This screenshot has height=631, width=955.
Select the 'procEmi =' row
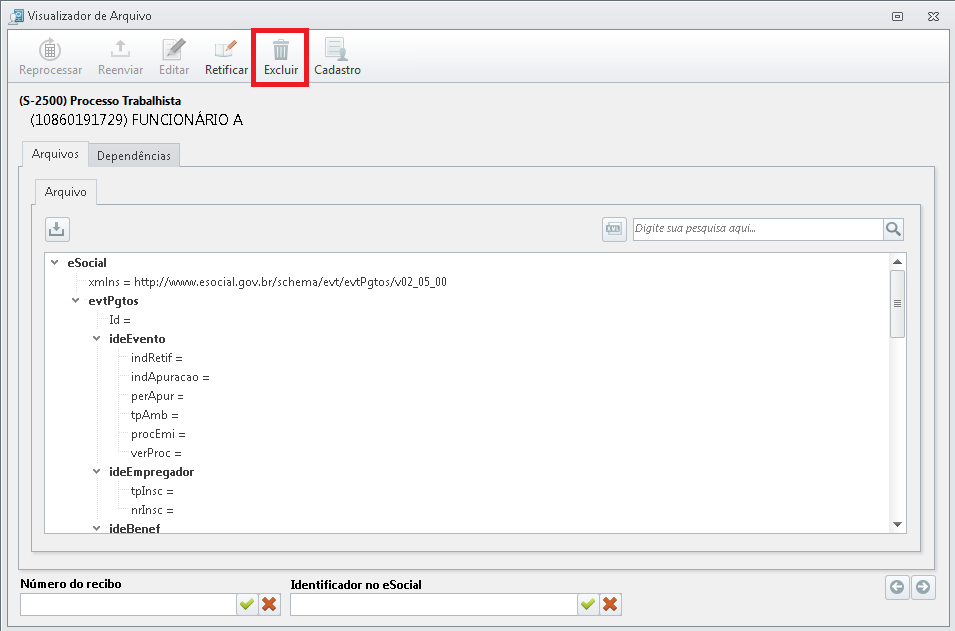158,434
